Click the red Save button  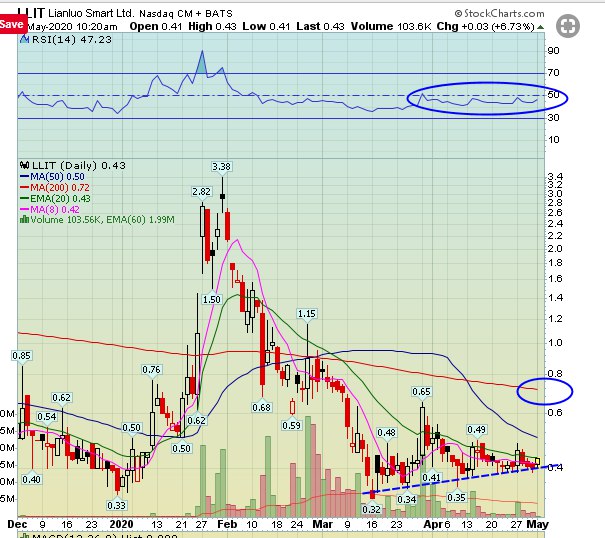point(12,24)
